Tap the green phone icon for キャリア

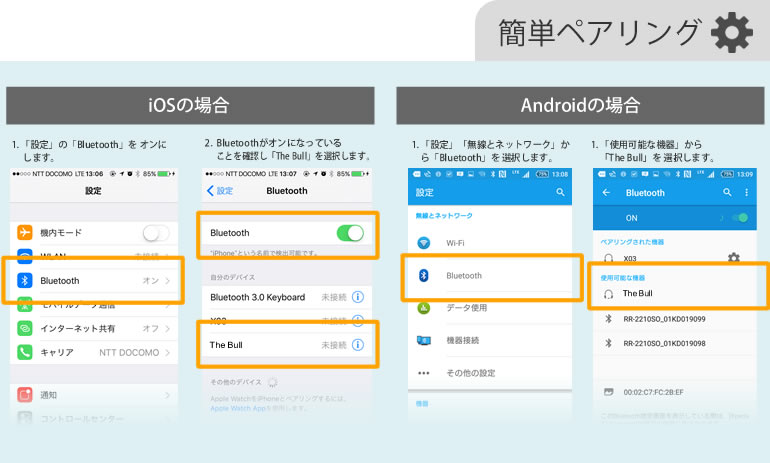coord(25,352)
